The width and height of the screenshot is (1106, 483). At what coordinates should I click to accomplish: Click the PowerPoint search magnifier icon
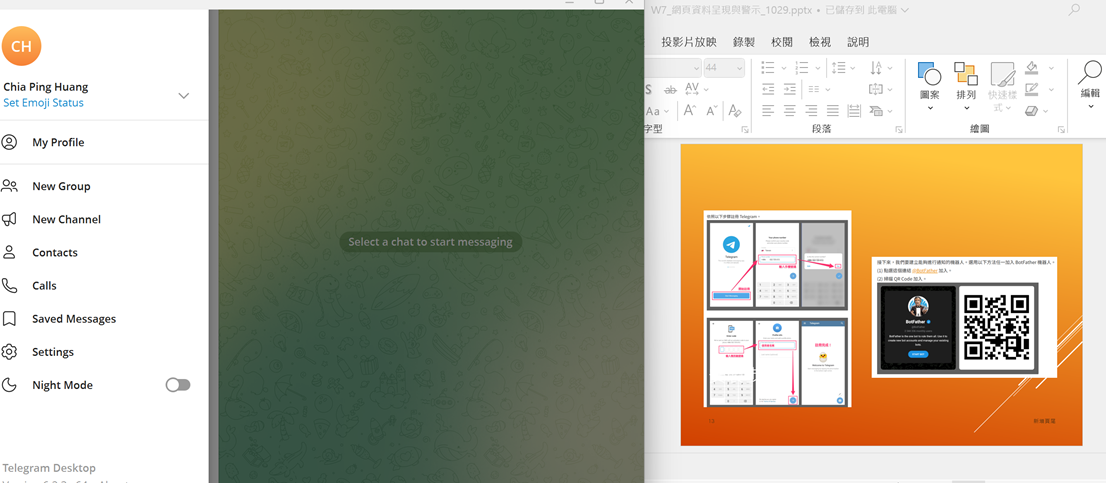coord(1074,10)
